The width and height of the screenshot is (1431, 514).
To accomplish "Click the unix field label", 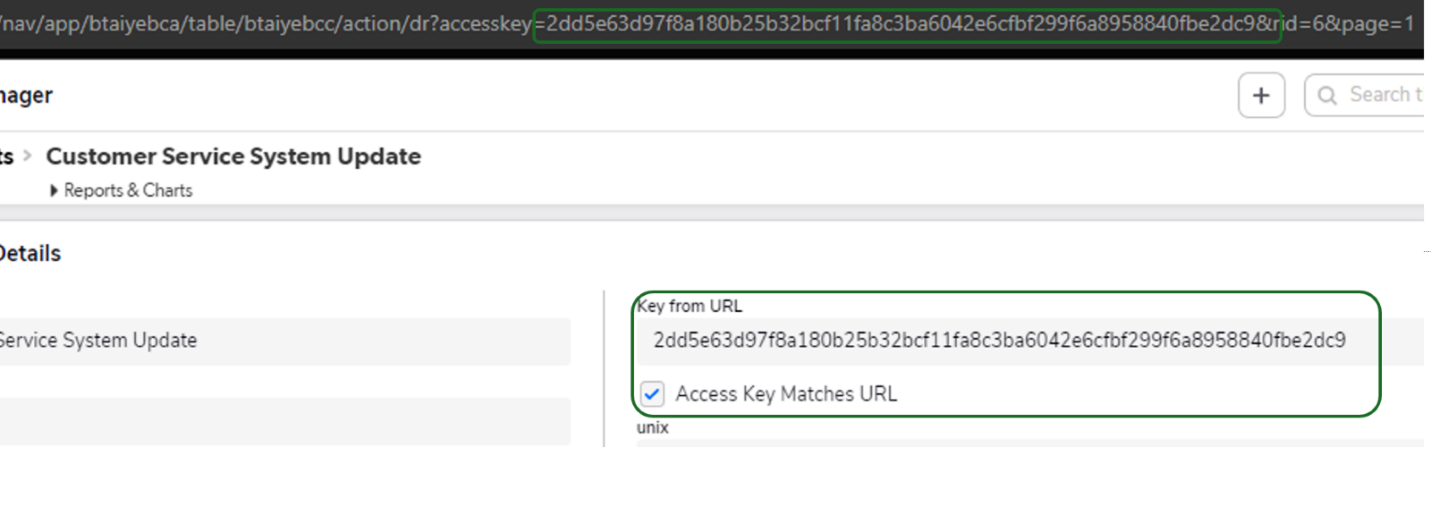I will click(653, 428).
